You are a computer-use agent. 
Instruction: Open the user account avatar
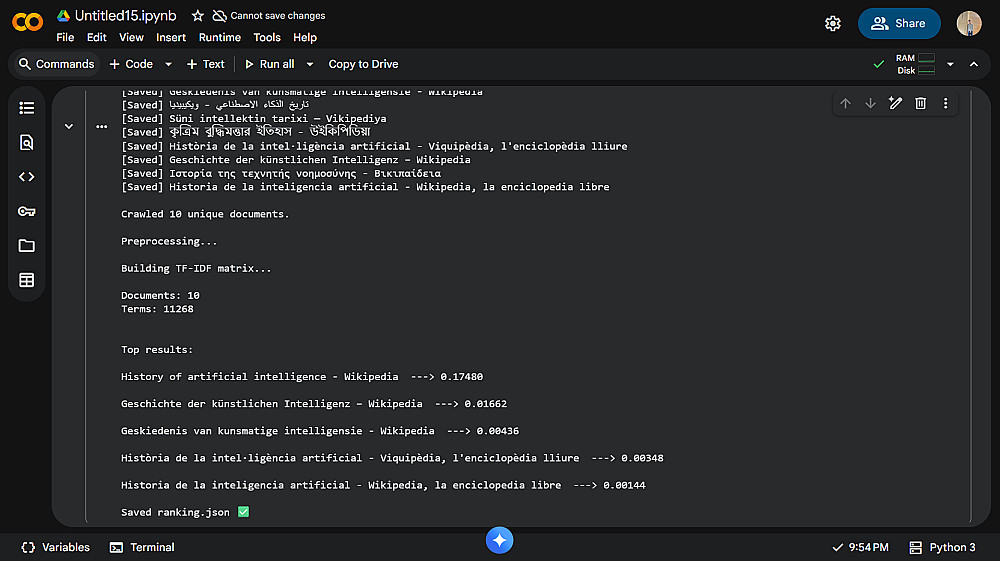[x=969, y=24]
